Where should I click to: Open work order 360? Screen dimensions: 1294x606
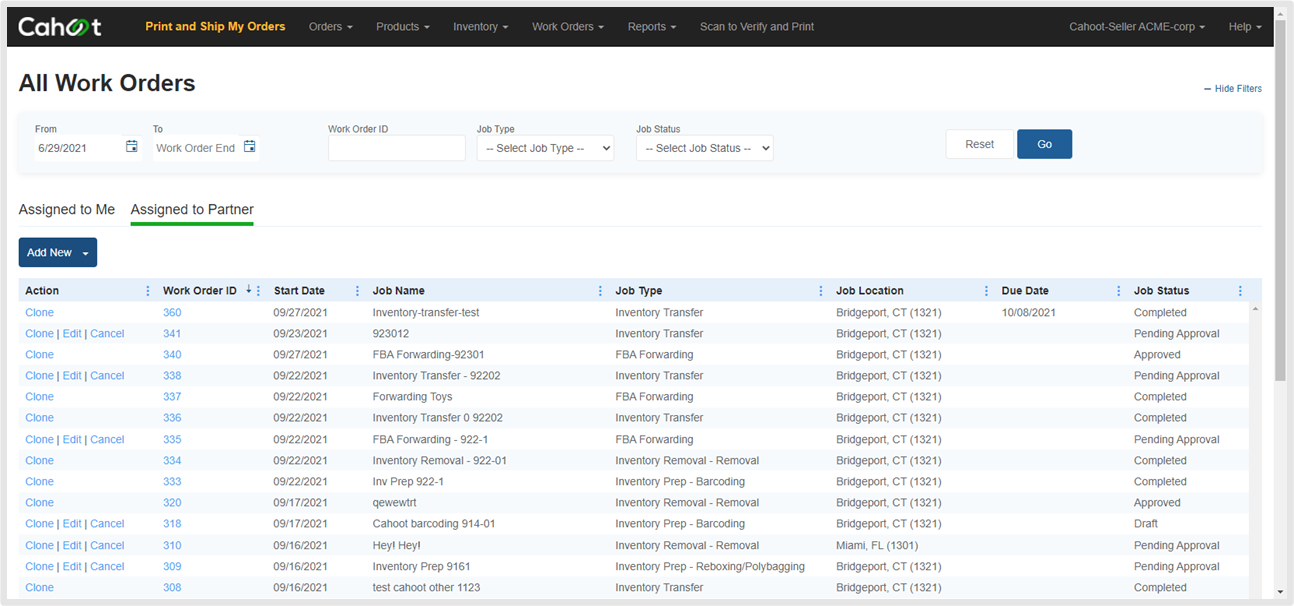[172, 313]
